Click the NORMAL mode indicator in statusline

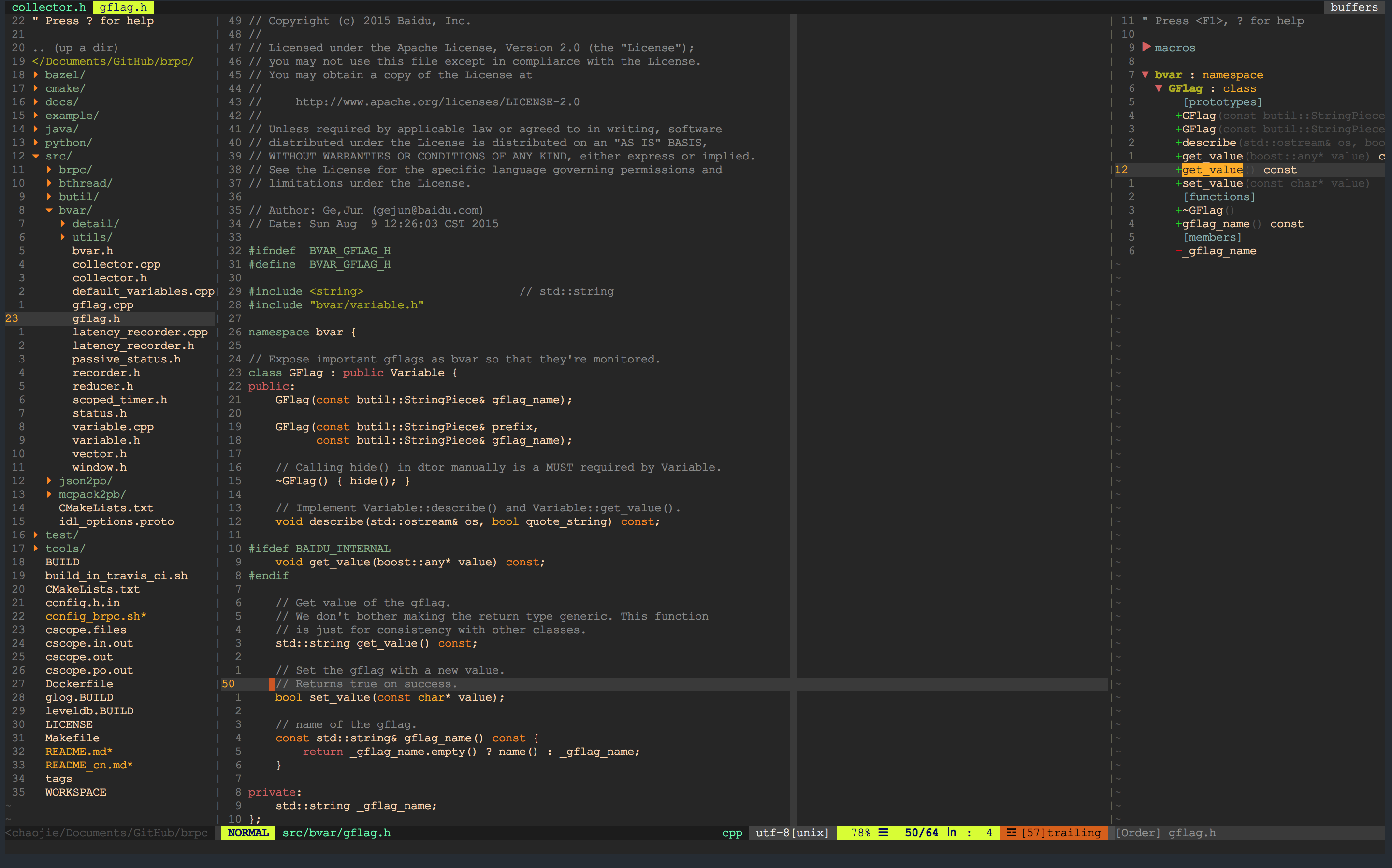pyautogui.click(x=248, y=832)
